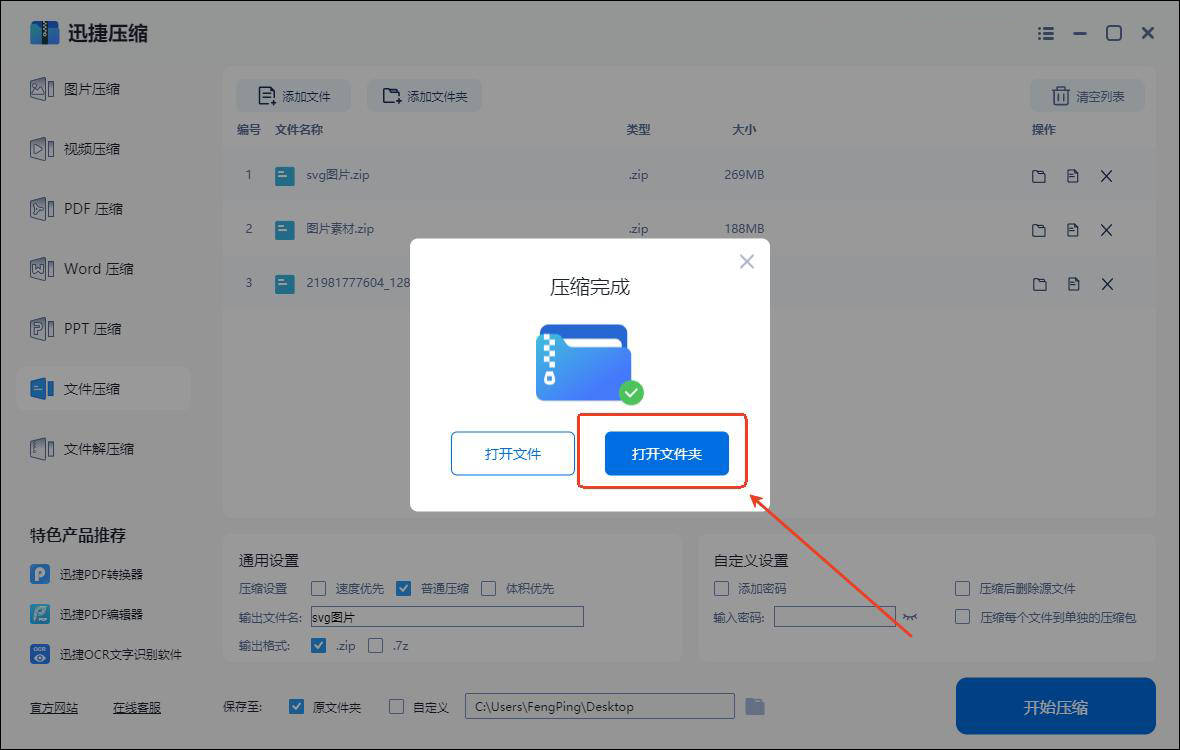
Task: Enable the 添加密码 checkbox
Action: point(722,588)
